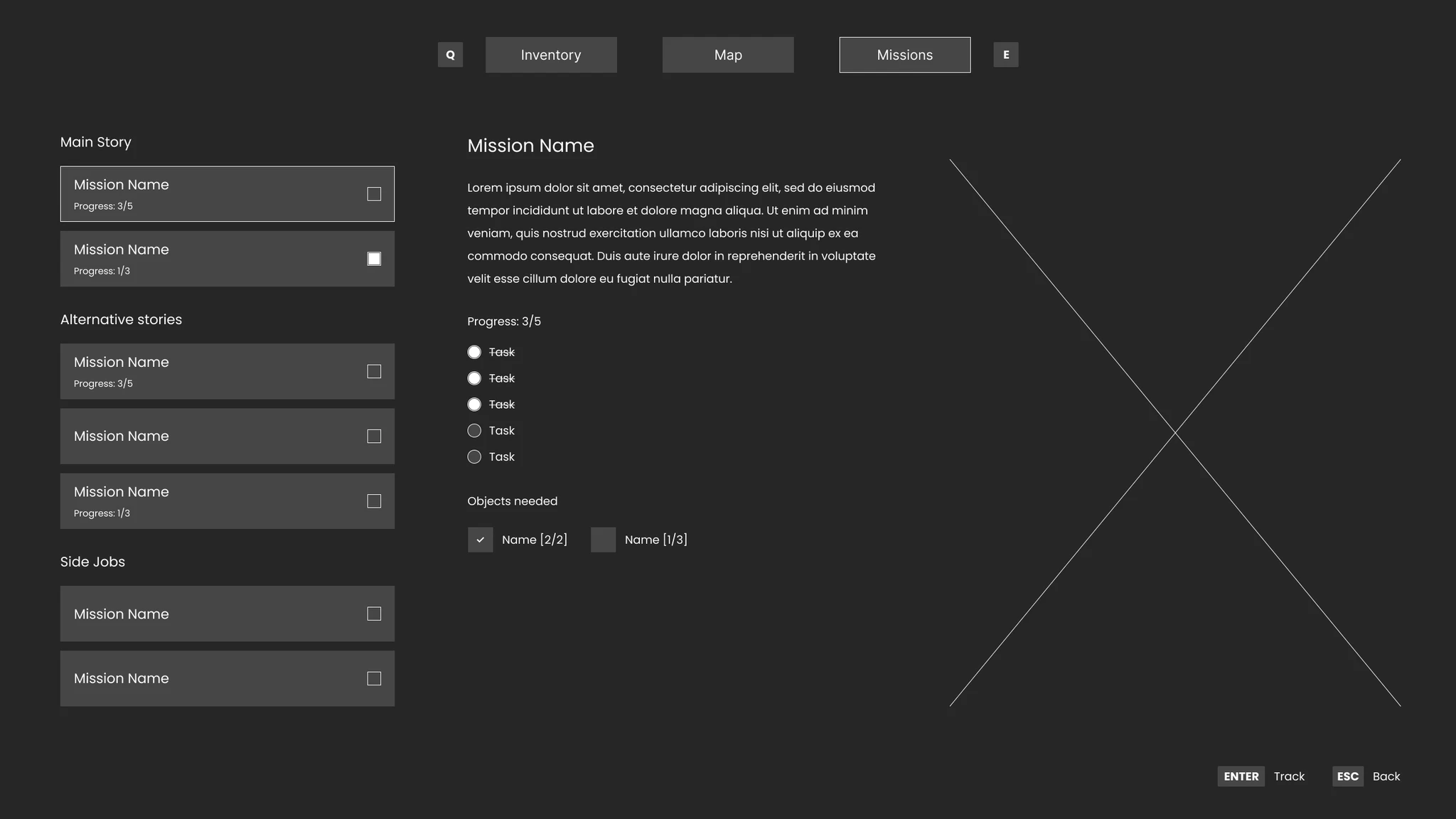Tick checkbox of last Side Jobs mission
Image resolution: width=1456 pixels, height=819 pixels.
pos(374,678)
